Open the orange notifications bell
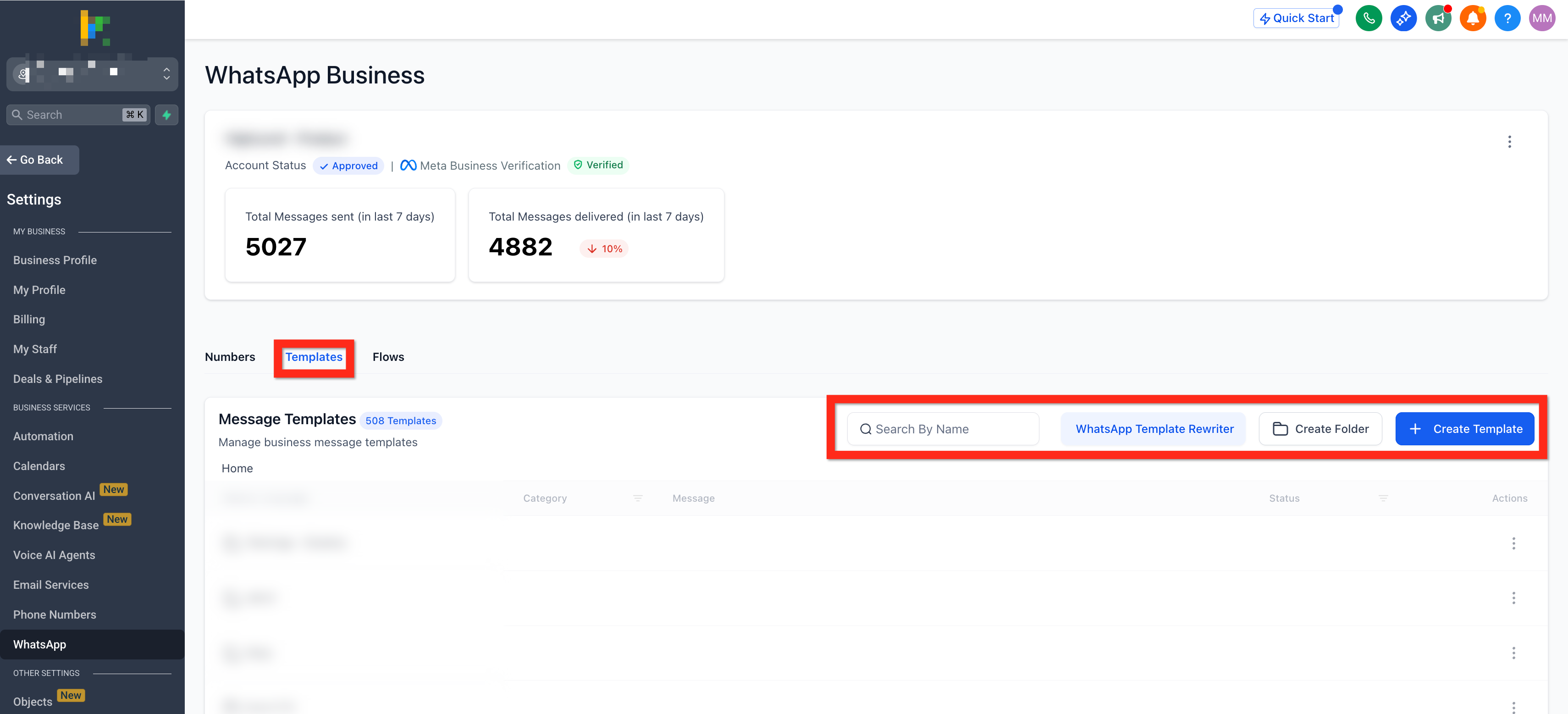This screenshot has width=1568, height=714. pos(1473,18)
